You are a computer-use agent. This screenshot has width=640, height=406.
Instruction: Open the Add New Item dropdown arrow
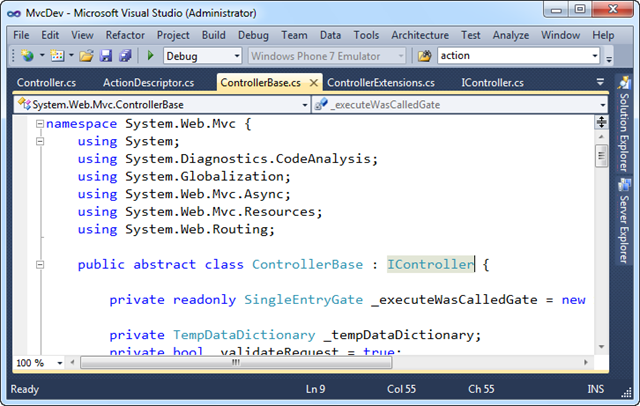click(71, 55)
